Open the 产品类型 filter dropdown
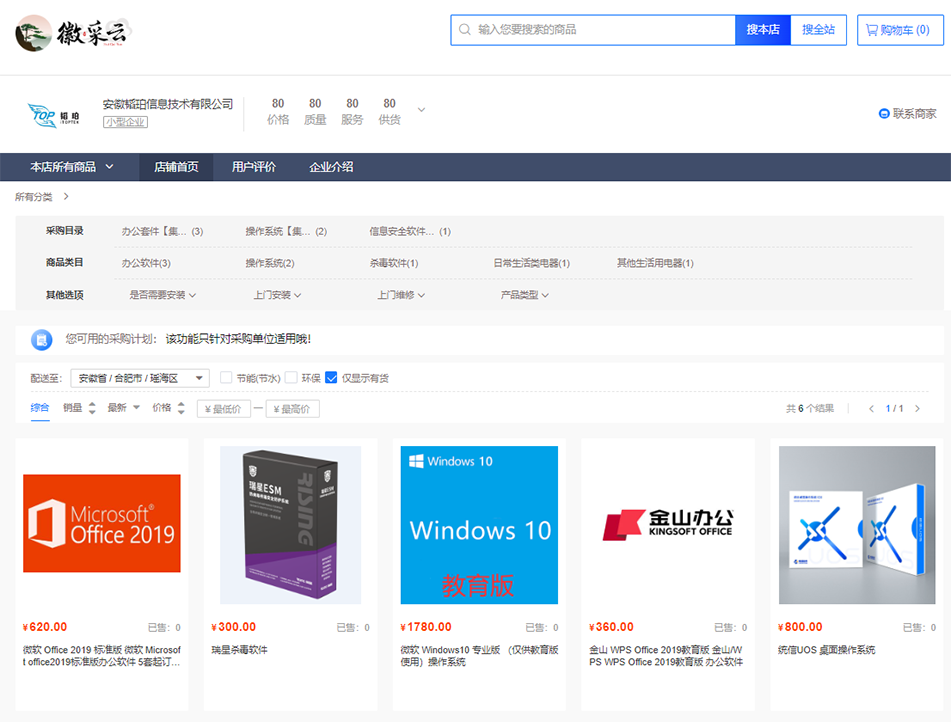This screenshot has height=722, width=951. (x=525, y=295)
